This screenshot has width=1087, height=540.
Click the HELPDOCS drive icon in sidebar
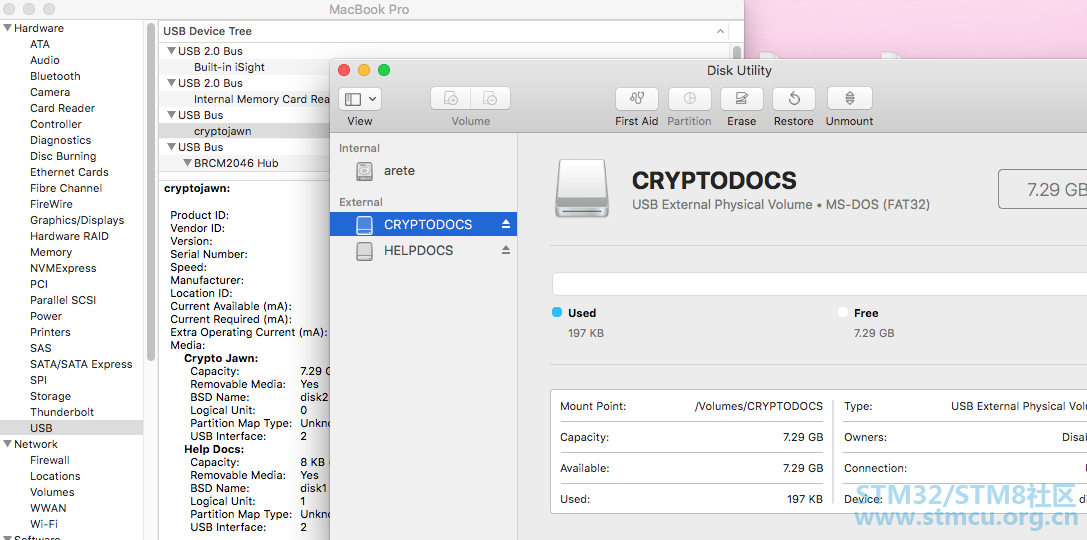(364, 250)
